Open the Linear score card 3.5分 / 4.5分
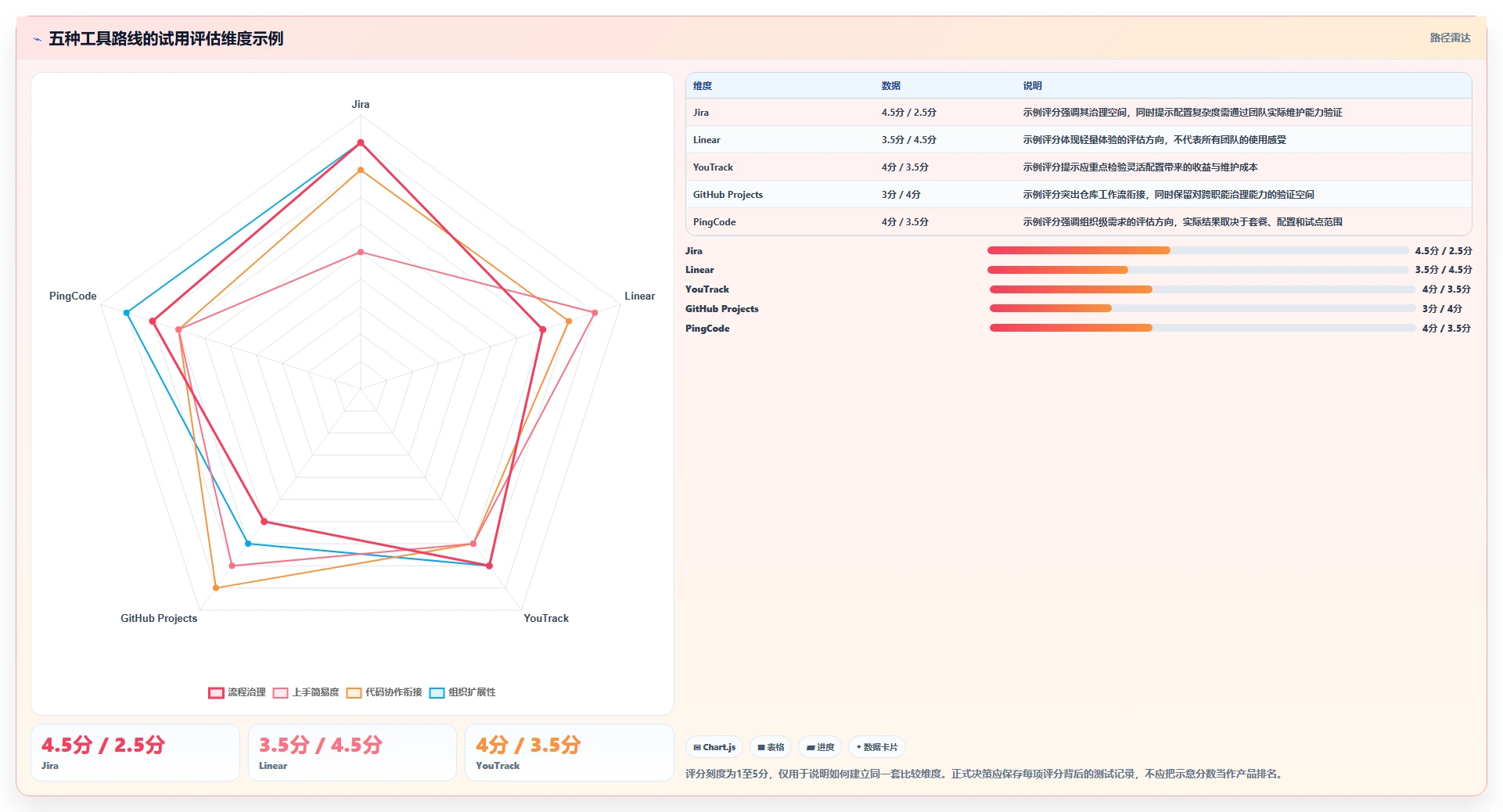Viewport: 1503px width, 812px height. coord(352,753)
